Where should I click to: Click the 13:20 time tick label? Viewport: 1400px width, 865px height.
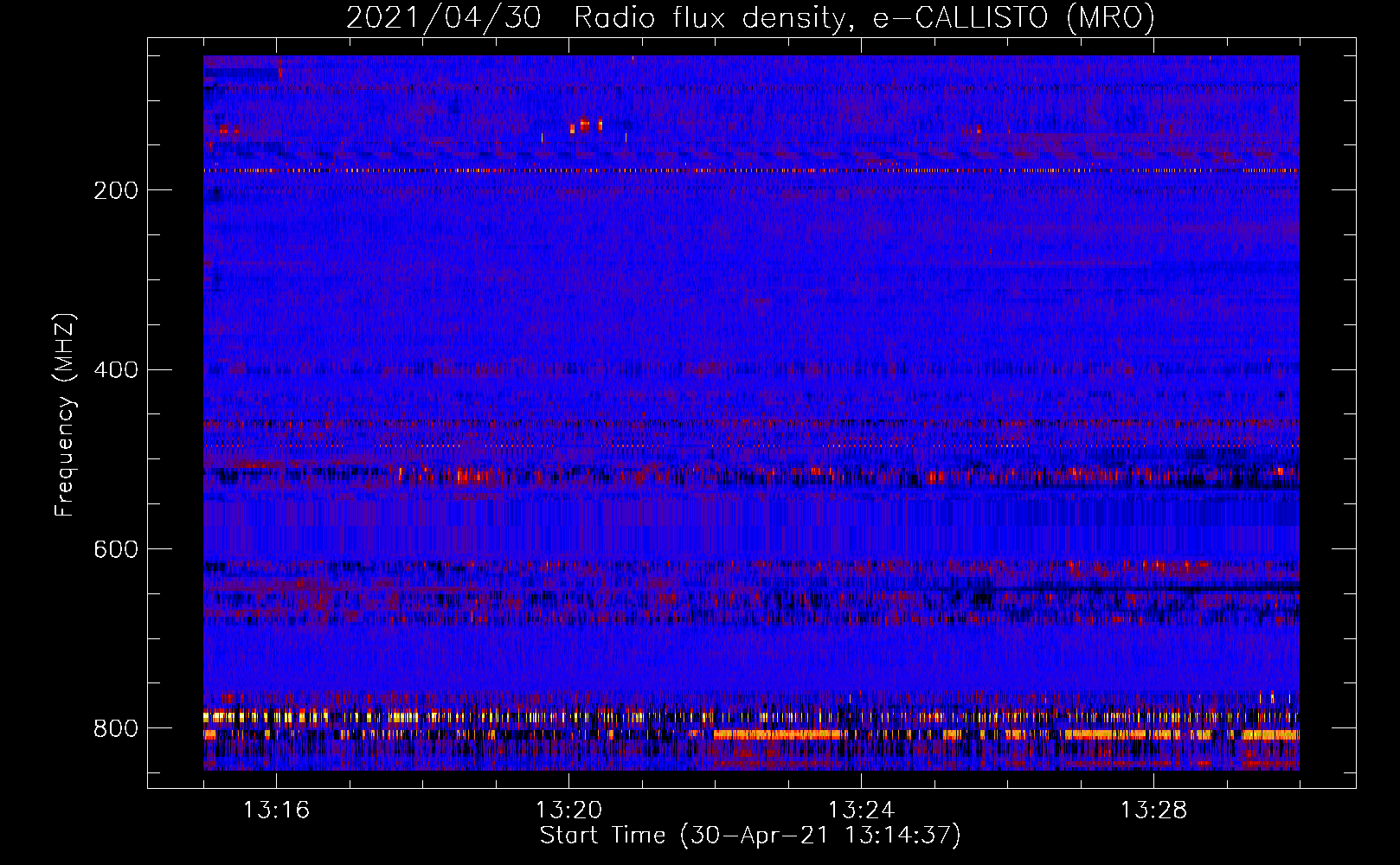coord(568,810)
